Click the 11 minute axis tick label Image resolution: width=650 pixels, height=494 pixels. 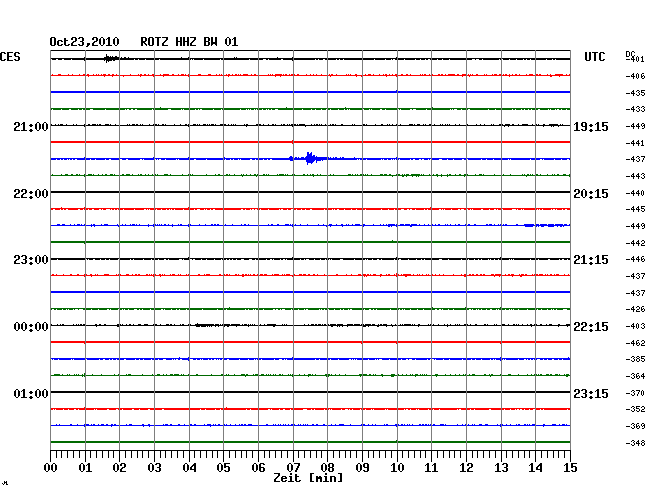click(x=431, y=468)
